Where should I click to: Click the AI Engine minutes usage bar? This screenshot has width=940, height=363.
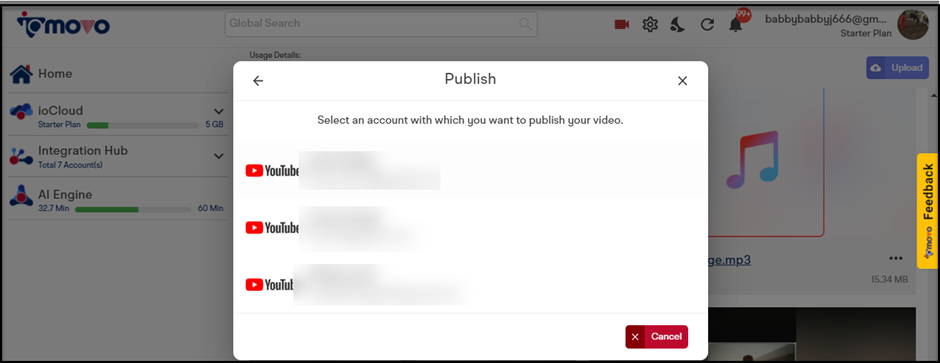(133, 209)
